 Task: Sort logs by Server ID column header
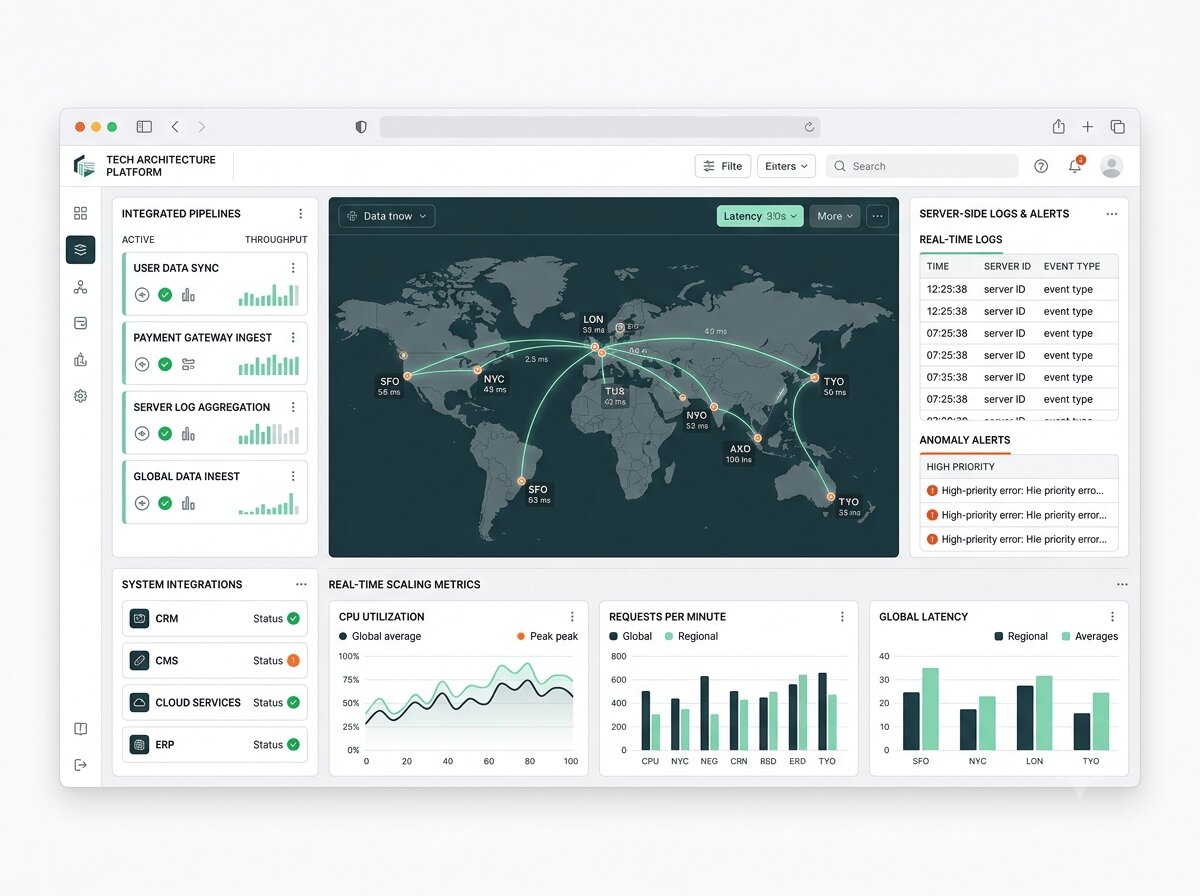[x=1007, y=266]
